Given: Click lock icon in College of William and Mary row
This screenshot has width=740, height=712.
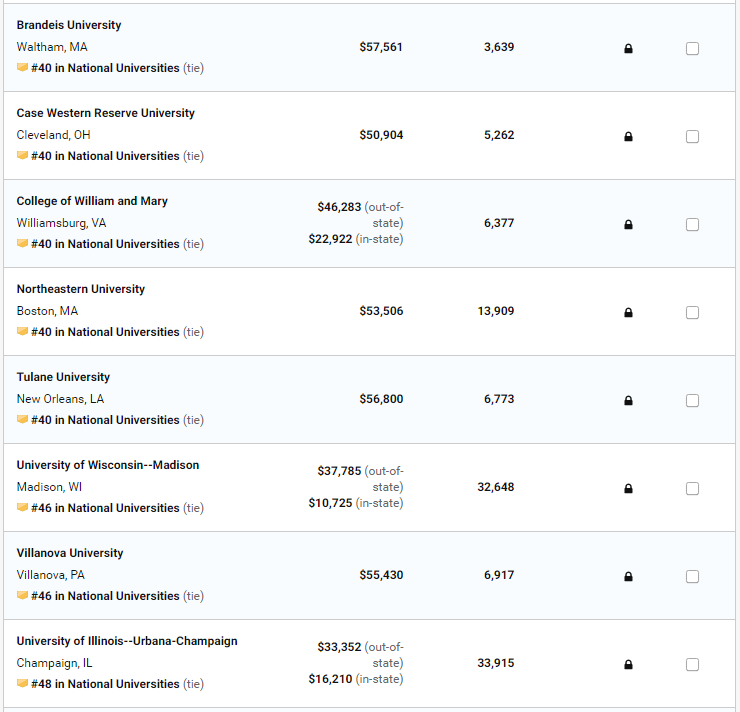Looking at the screenshot, I should (628, 225).
